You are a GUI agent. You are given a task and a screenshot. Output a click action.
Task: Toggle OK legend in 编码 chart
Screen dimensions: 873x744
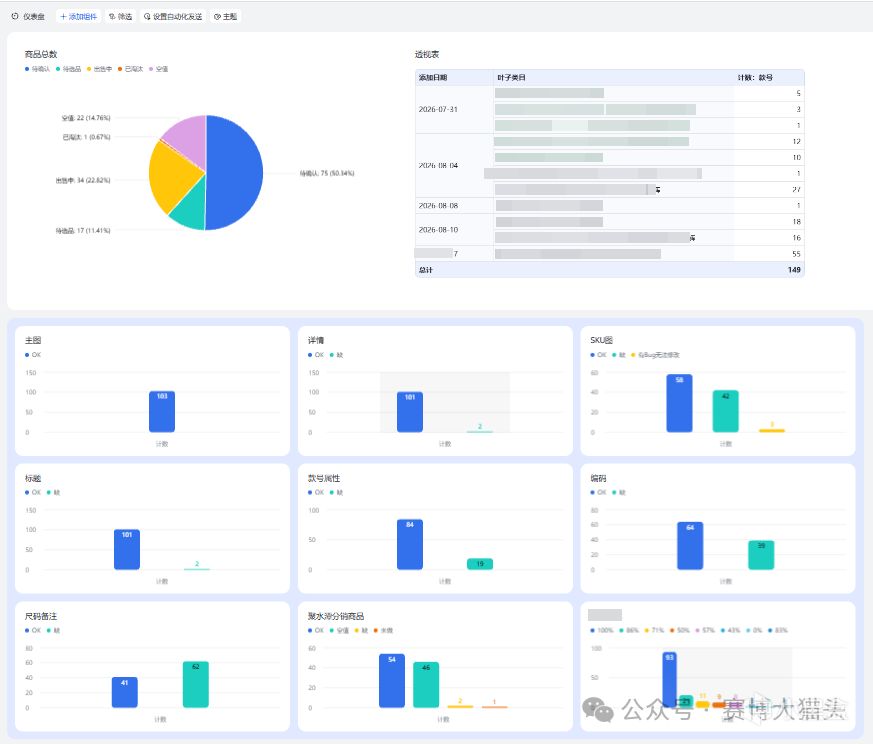click(x=599, y=492)
